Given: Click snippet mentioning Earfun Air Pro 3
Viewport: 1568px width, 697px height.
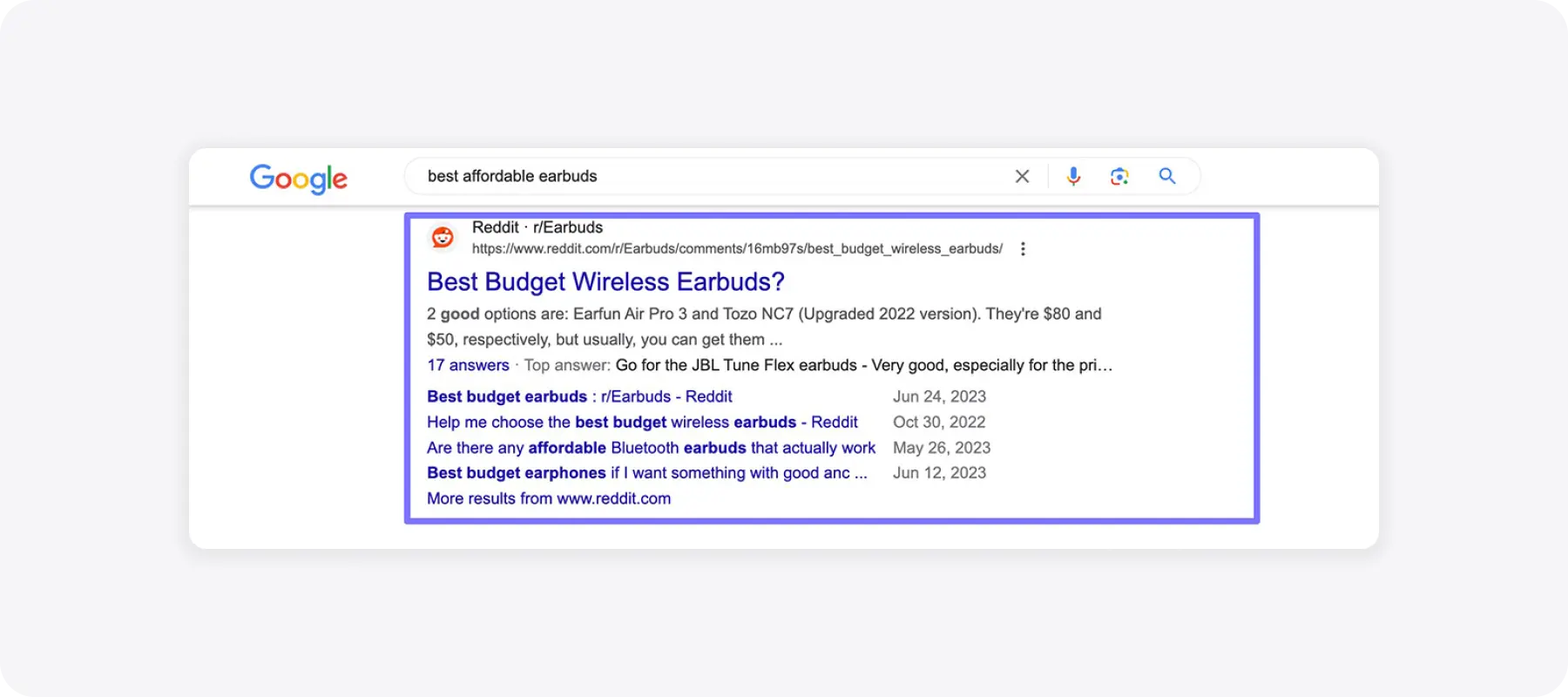Looking at the screenshot, I should click(x=764, y=327).
